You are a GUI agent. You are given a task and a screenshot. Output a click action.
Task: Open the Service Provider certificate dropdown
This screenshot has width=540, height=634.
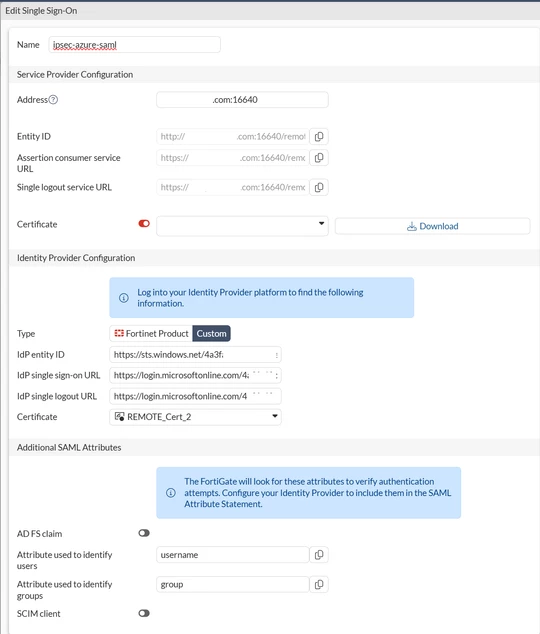[242, 226]
